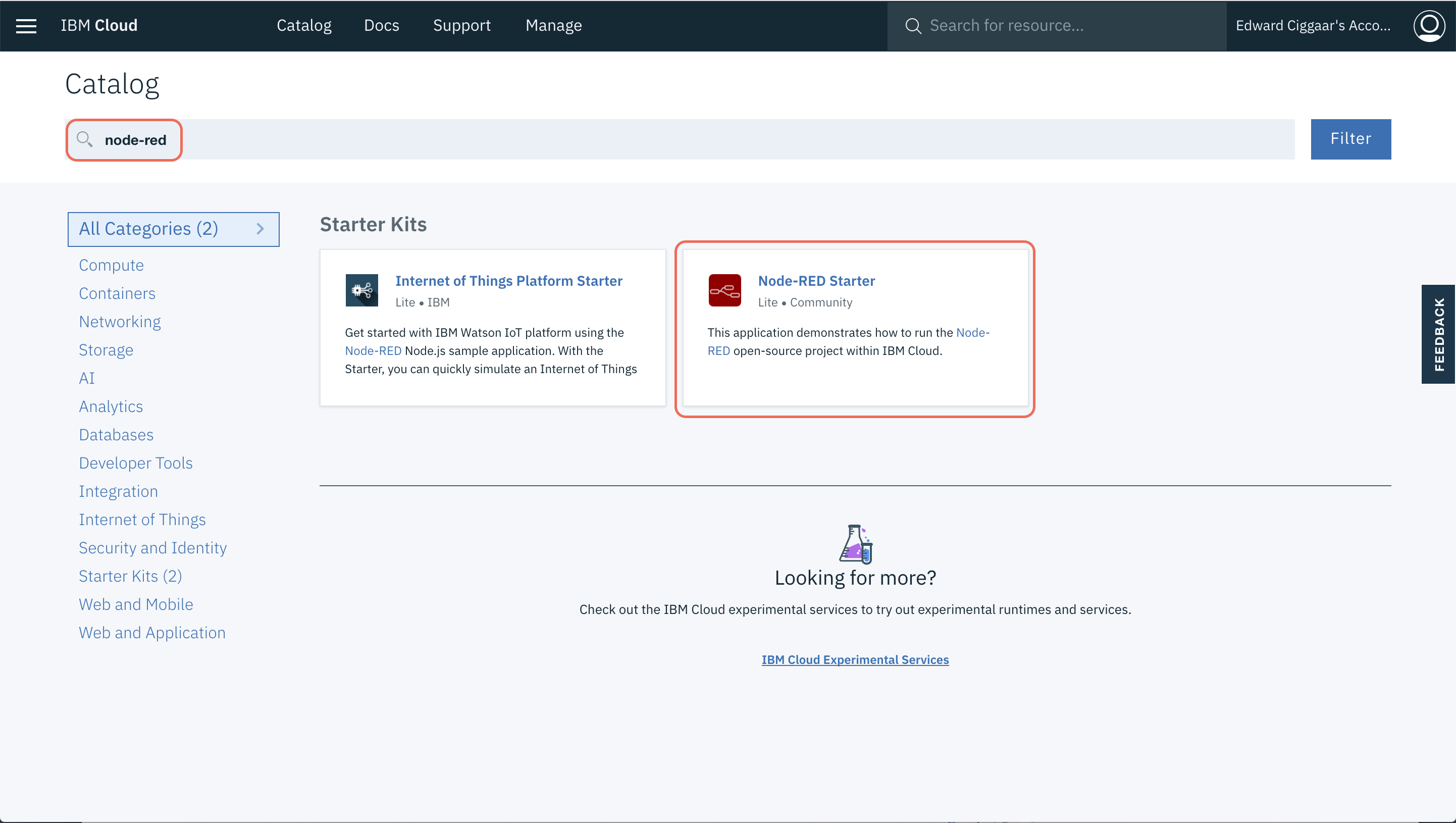The width and height of the screenshot is (1456, 823).
Task: Open the Docs header link
Action: point(382,25)
